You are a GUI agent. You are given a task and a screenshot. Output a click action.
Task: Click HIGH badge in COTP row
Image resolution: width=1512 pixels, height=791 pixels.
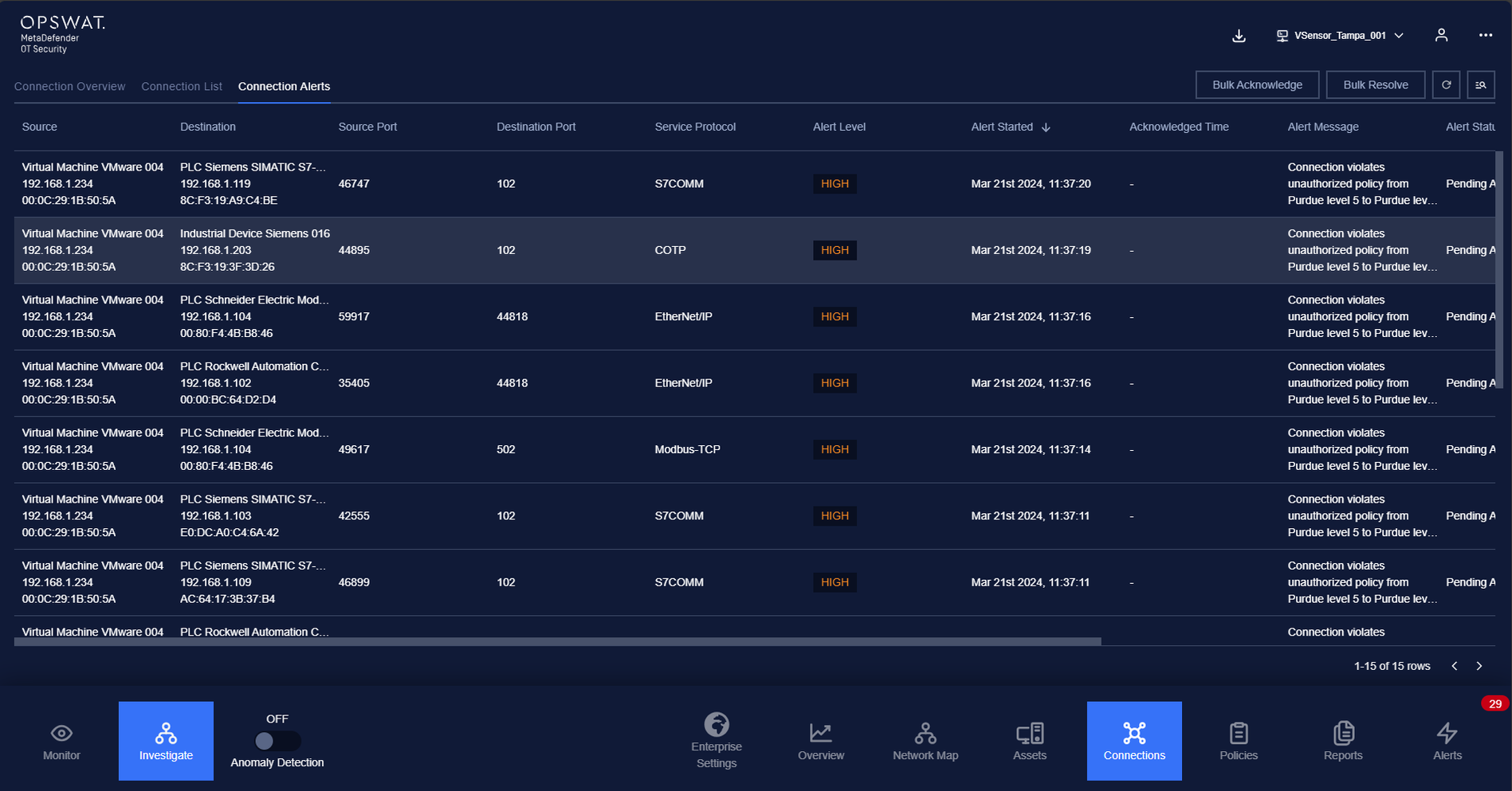835,250
